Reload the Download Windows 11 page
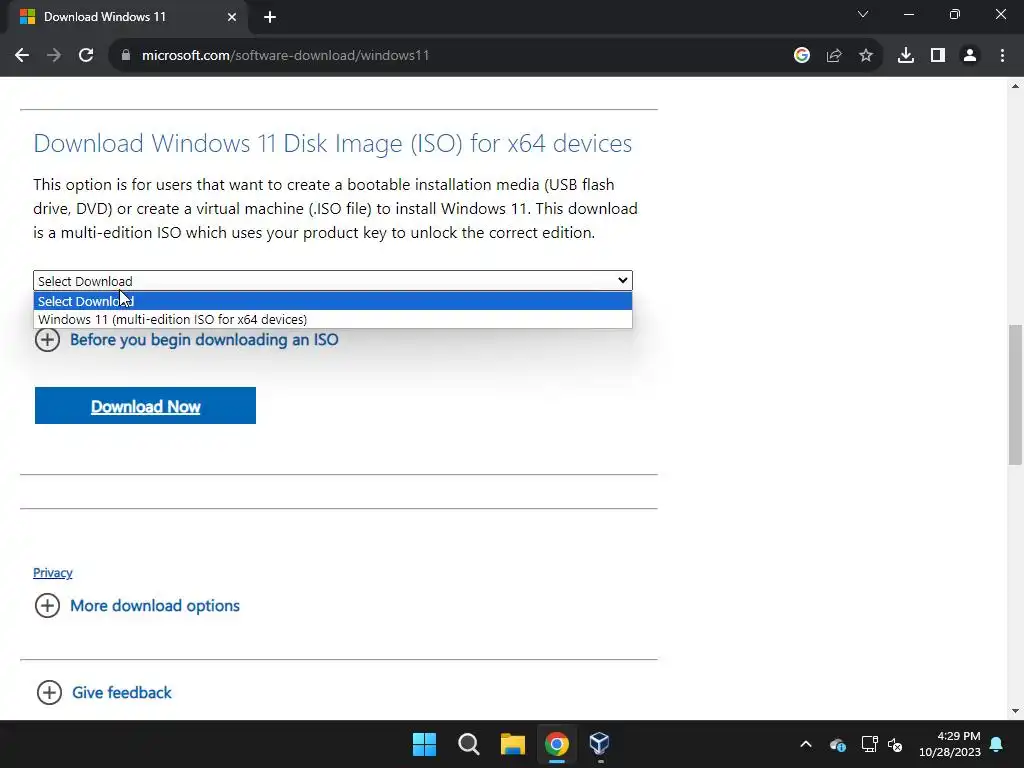Viewport: 1024px width, 768px height. (x=86, y=56)
